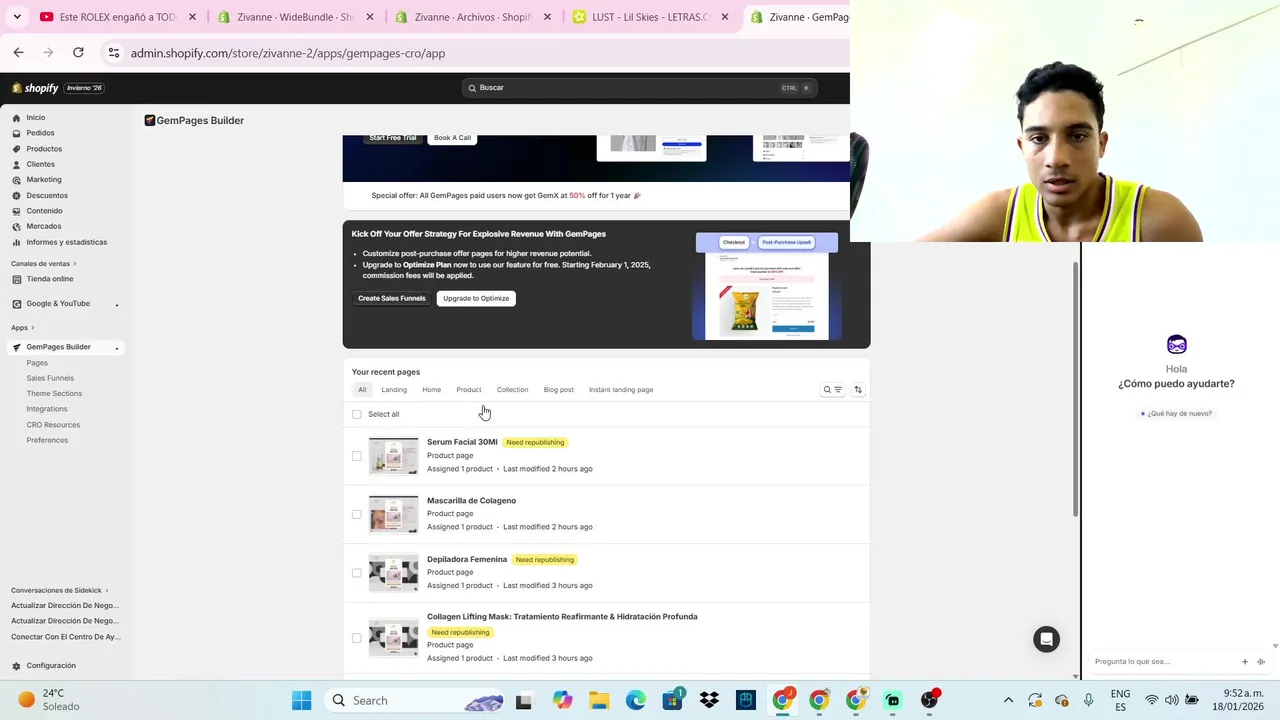Click the back arrow in browser
Image resolution: width=1280 pixels, height=720 pixels.
[x=18, y=53]
